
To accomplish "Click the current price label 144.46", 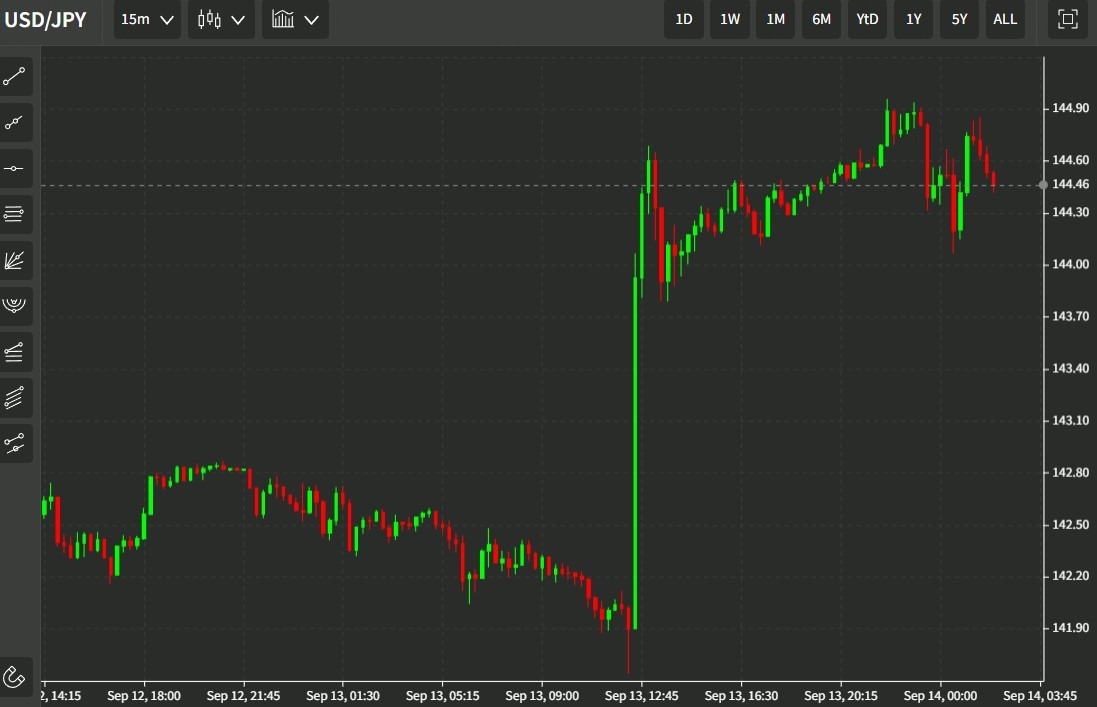I will coord(1070,184).
